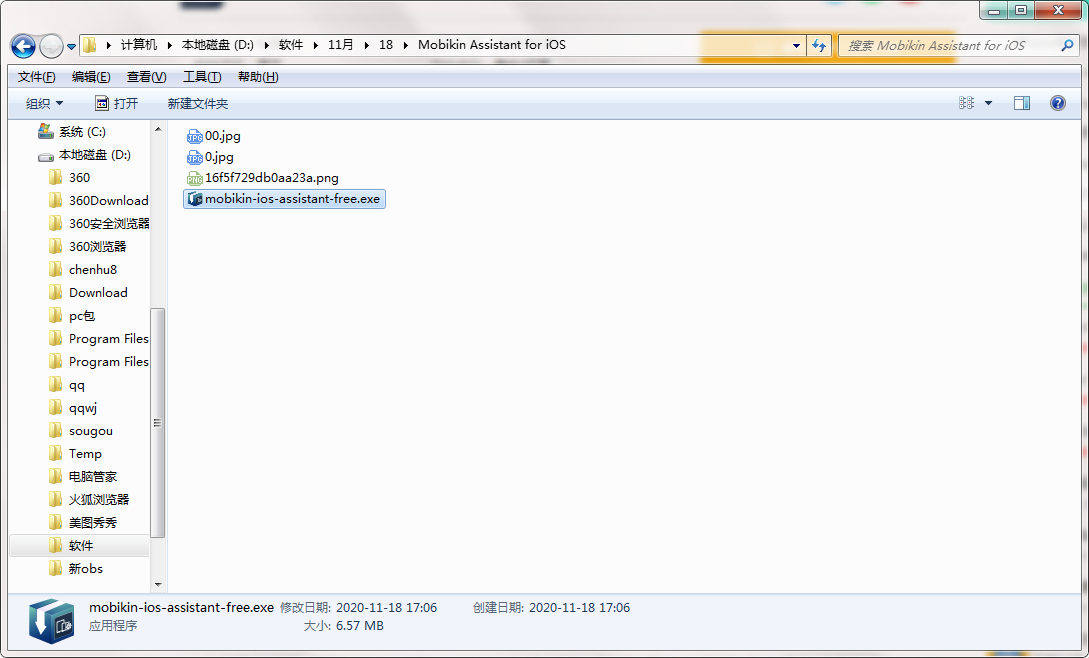Click the magnifier search icon

(1067, 45)
